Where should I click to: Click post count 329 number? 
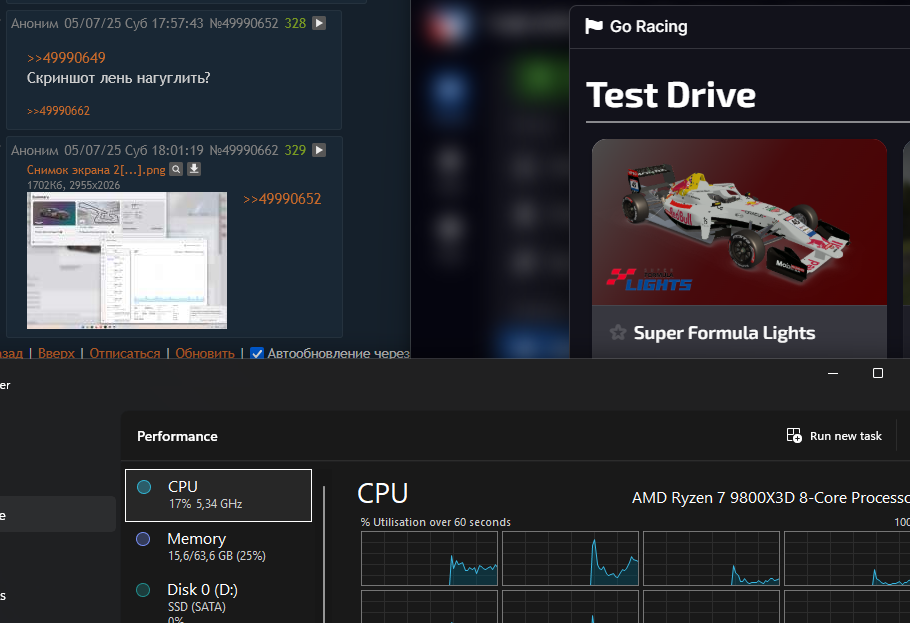click(295, 150)
